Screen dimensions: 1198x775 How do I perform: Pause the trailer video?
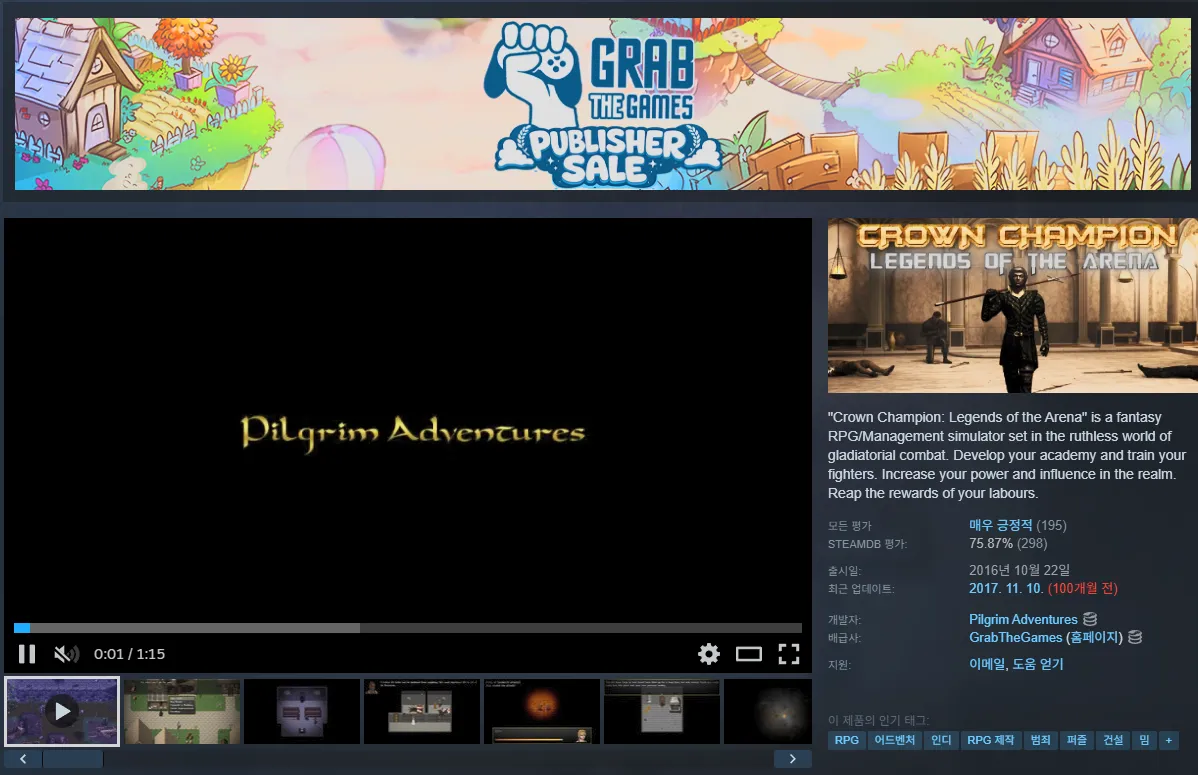click(x=27, y=654)
